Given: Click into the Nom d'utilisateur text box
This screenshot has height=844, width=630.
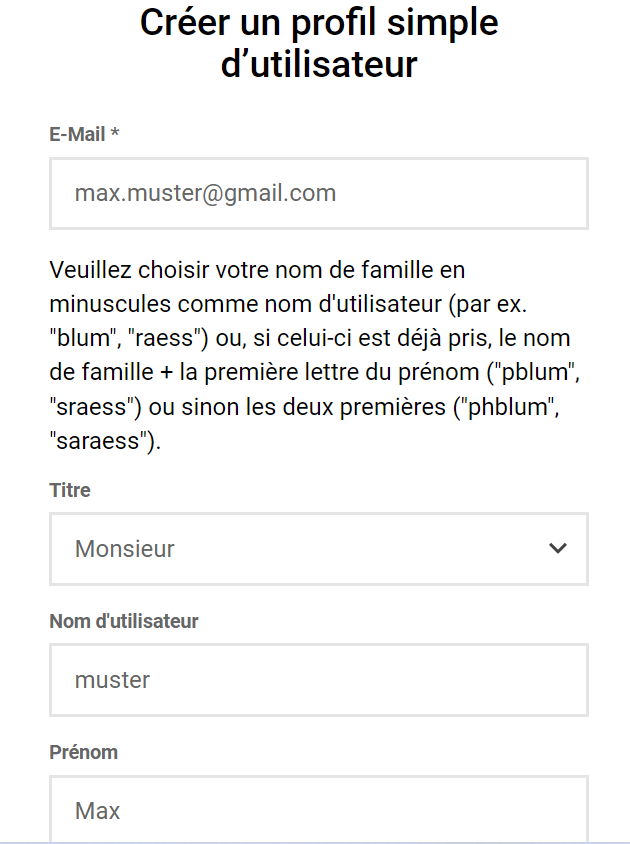Looking at the screenshot, I should coord(319,680).
